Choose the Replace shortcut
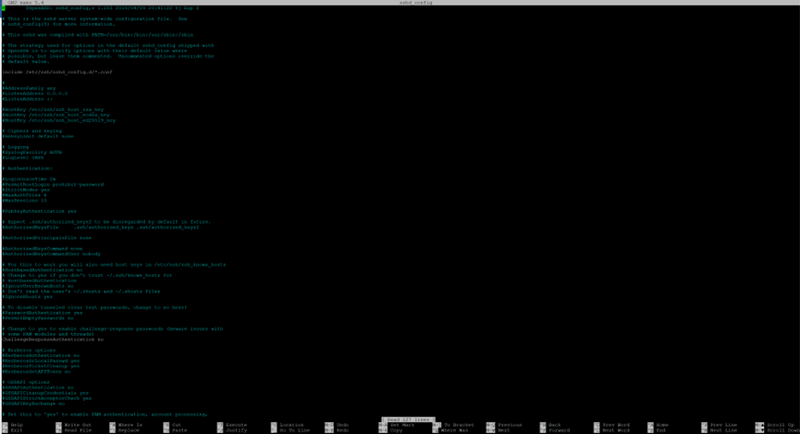The height and width of the screenshot is (434, 800). coord(128,429)
